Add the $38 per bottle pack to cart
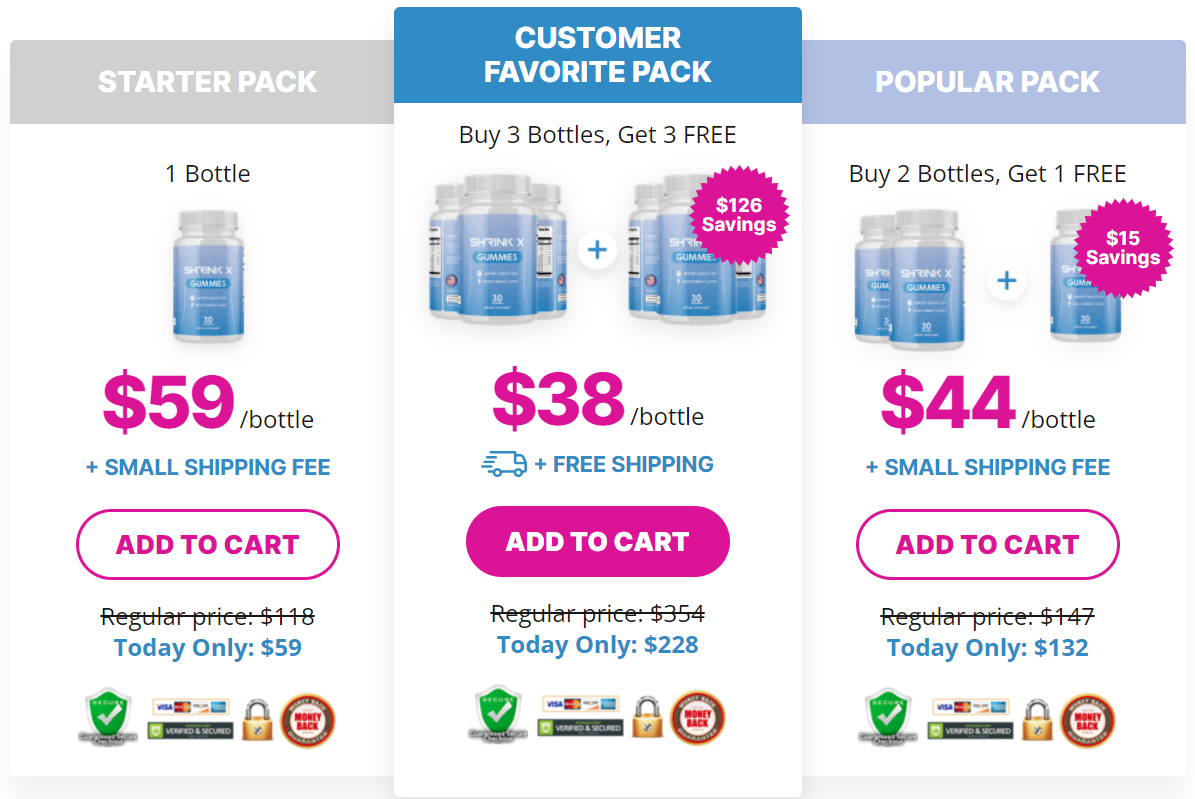The width and height of the screenshot is (1195, 799). (x=597, y=541)
